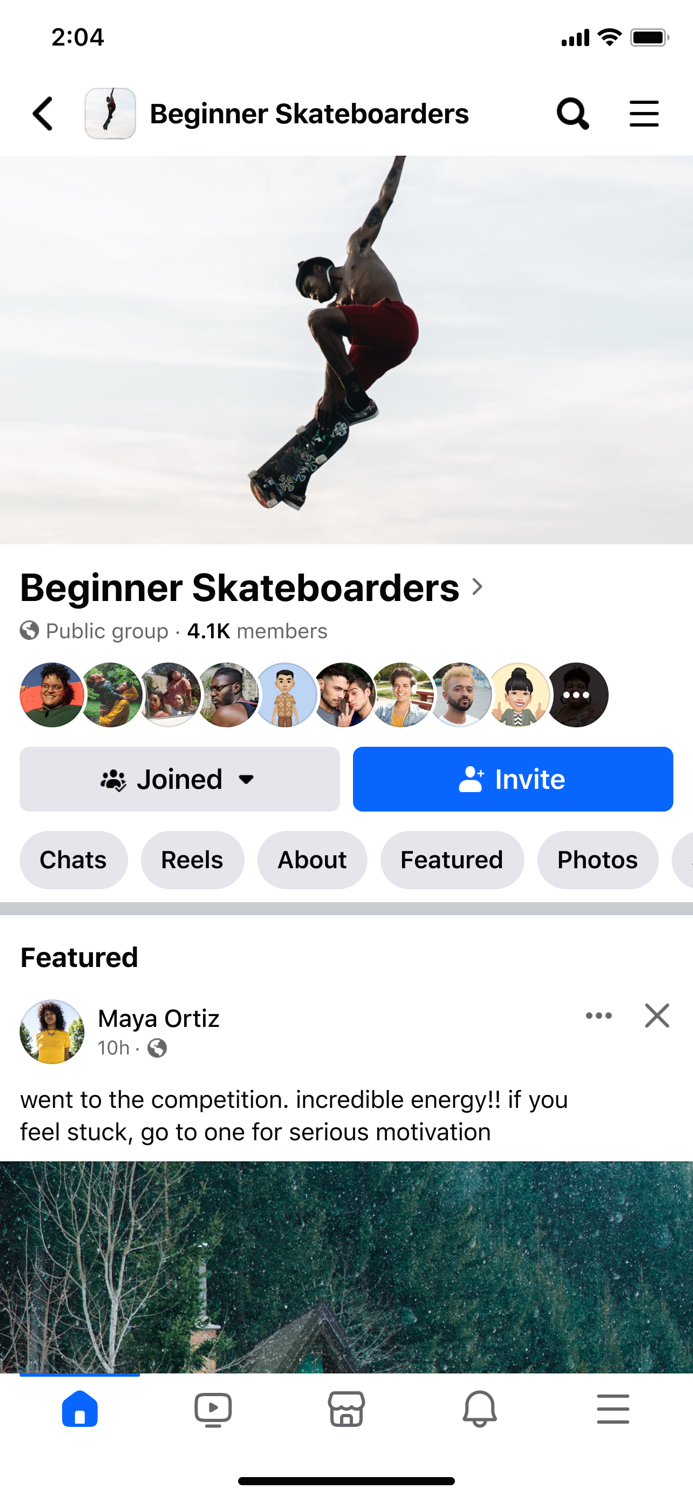Expand the group name details chevron
This screenshot has height=1500, width=693.
coord(477,587)
